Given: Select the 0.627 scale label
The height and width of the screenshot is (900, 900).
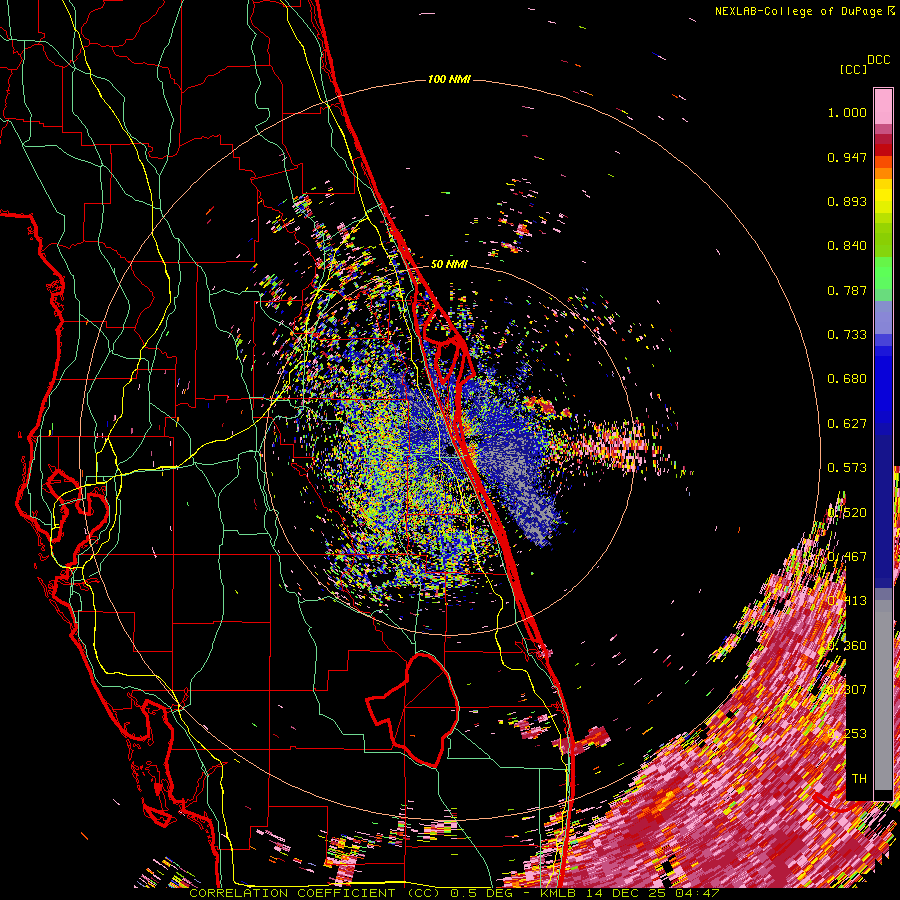Looking at the screenshot, I should click(x=847, y=424).
